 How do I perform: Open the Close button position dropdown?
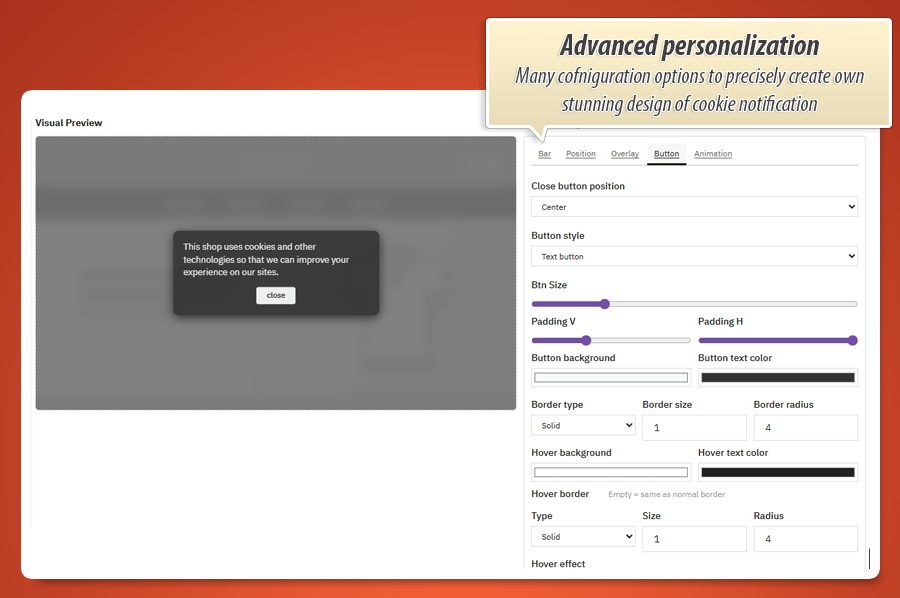(694, 207)
